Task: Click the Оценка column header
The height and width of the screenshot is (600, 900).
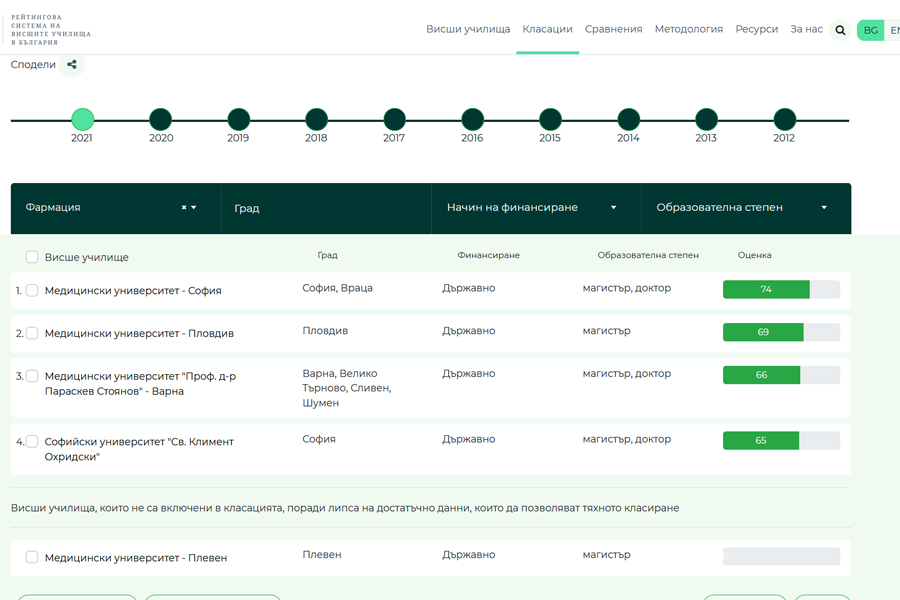Action: (754, 255)
